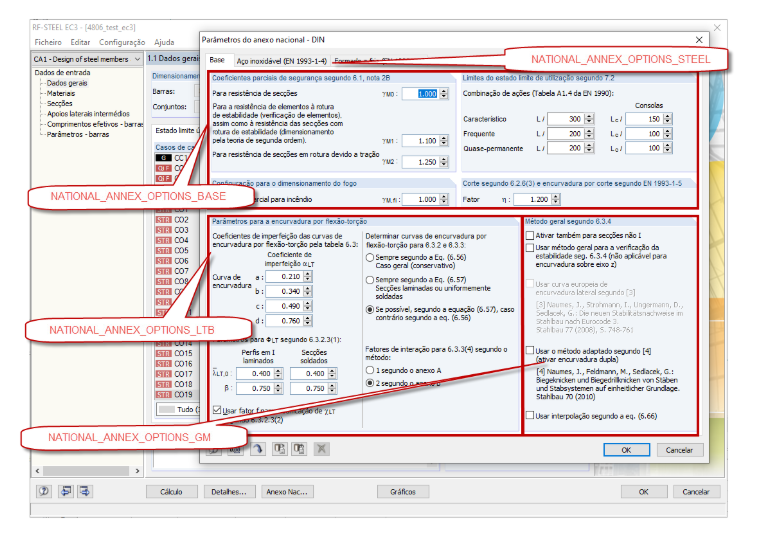
Task: Click the reset-to-defaults arrow icon in the dialog toolbar
Action: coord(258,449)
